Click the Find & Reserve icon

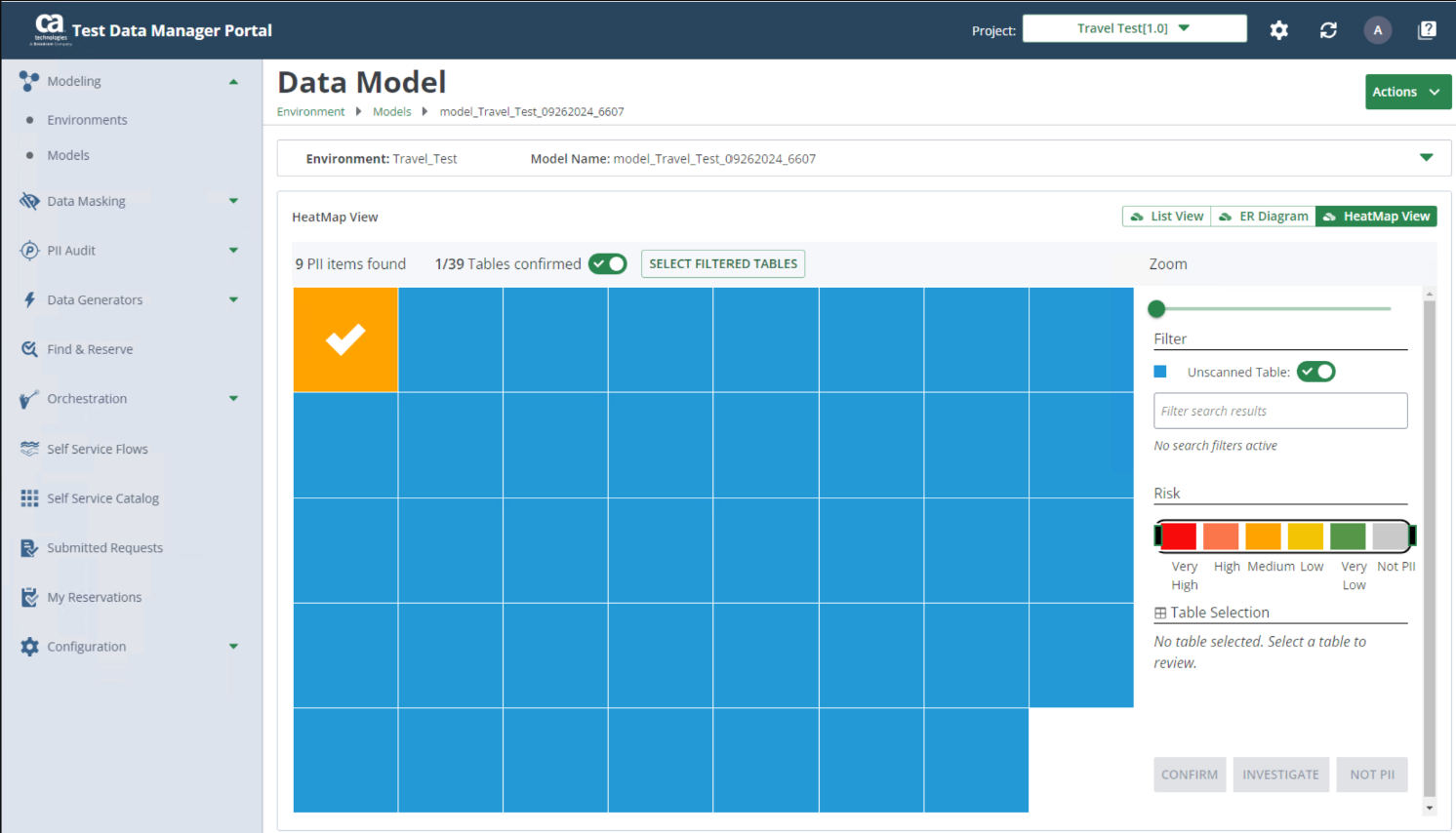click(29, 349)
